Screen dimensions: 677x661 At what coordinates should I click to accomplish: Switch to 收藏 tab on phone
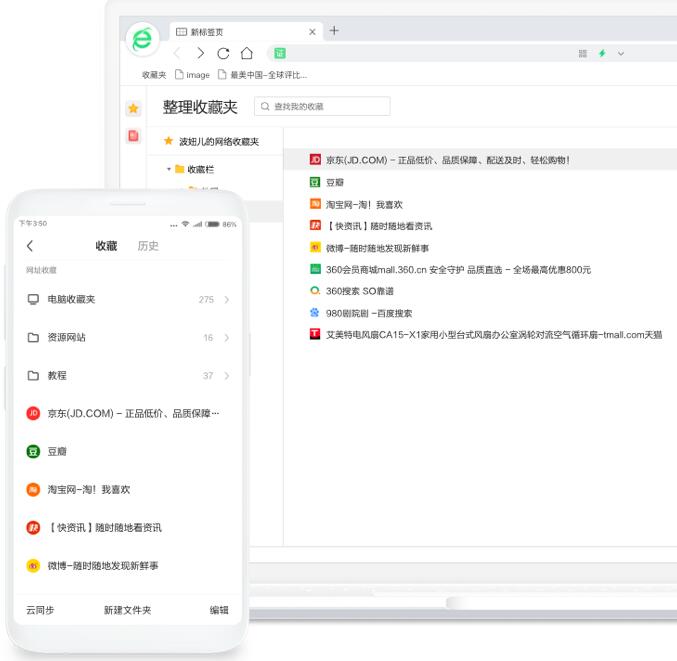click(106, 246)
